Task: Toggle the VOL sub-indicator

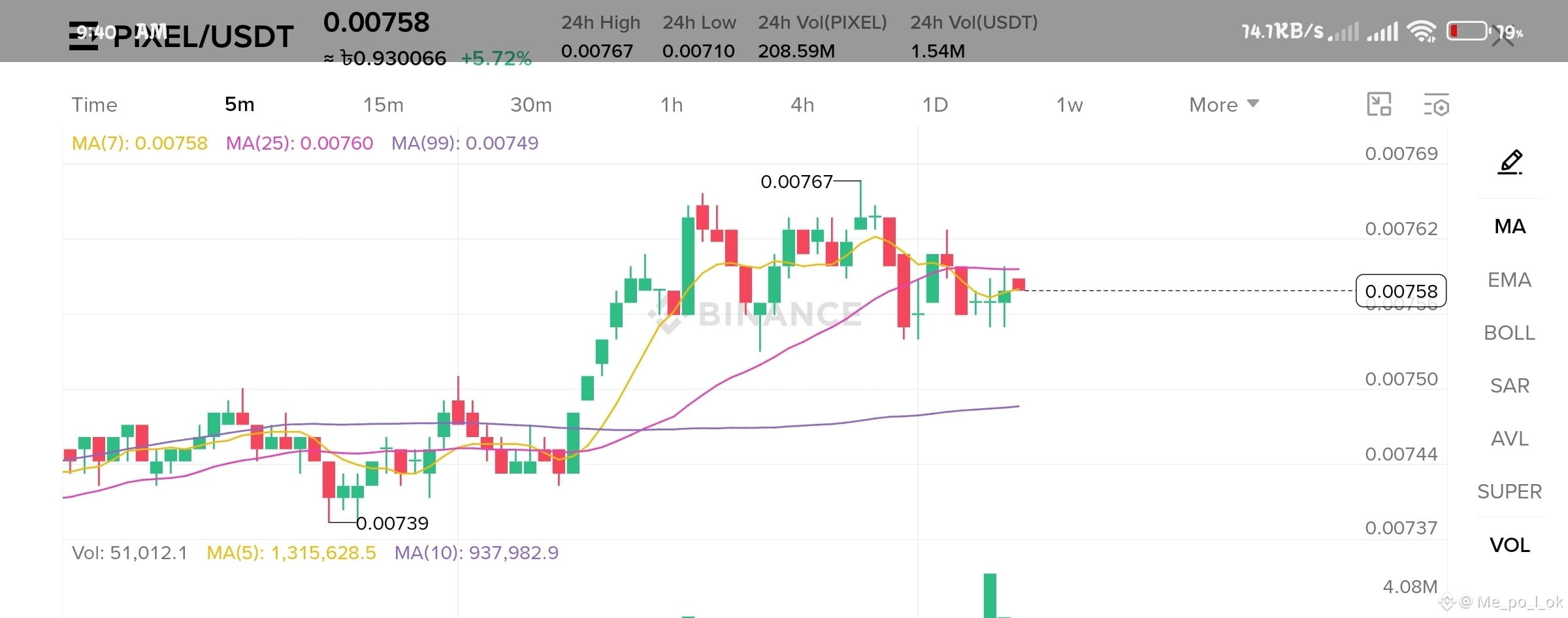Action: pos(1510,545)
